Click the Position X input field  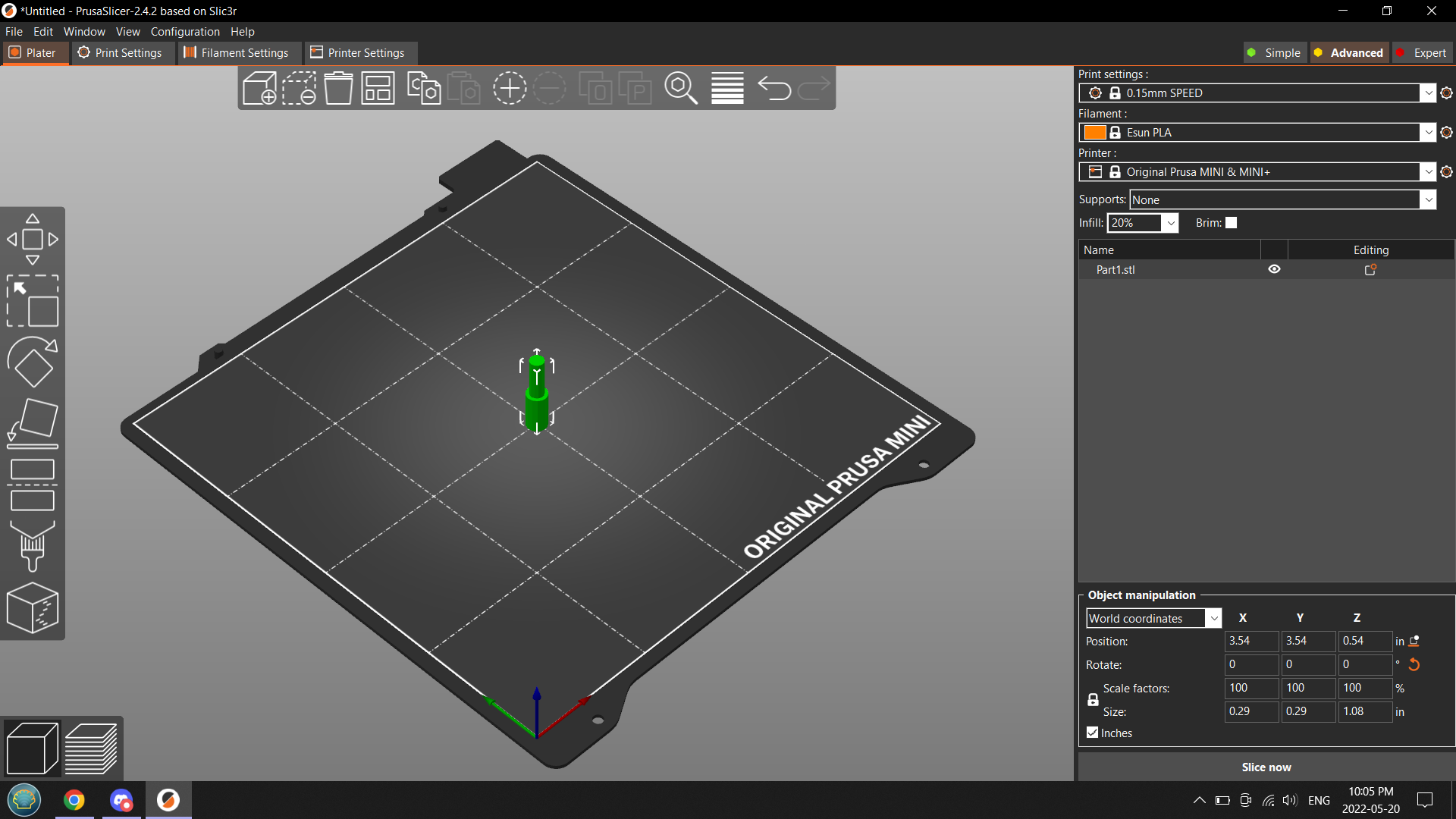(1250, 641)
